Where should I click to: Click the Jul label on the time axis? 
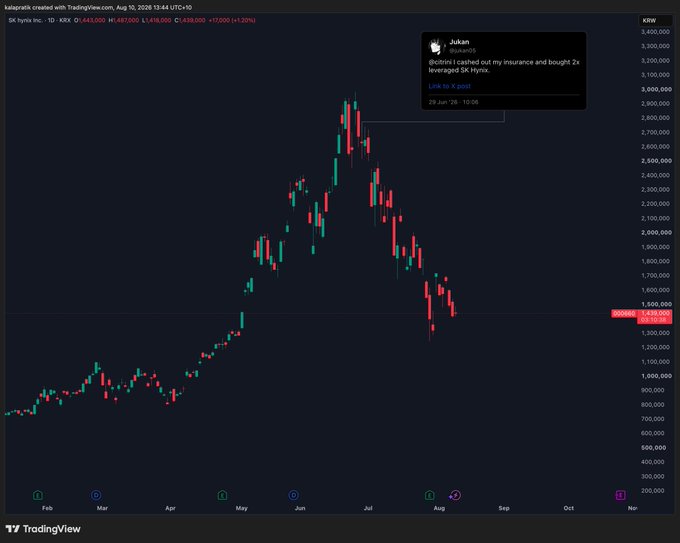click(368, 508)
